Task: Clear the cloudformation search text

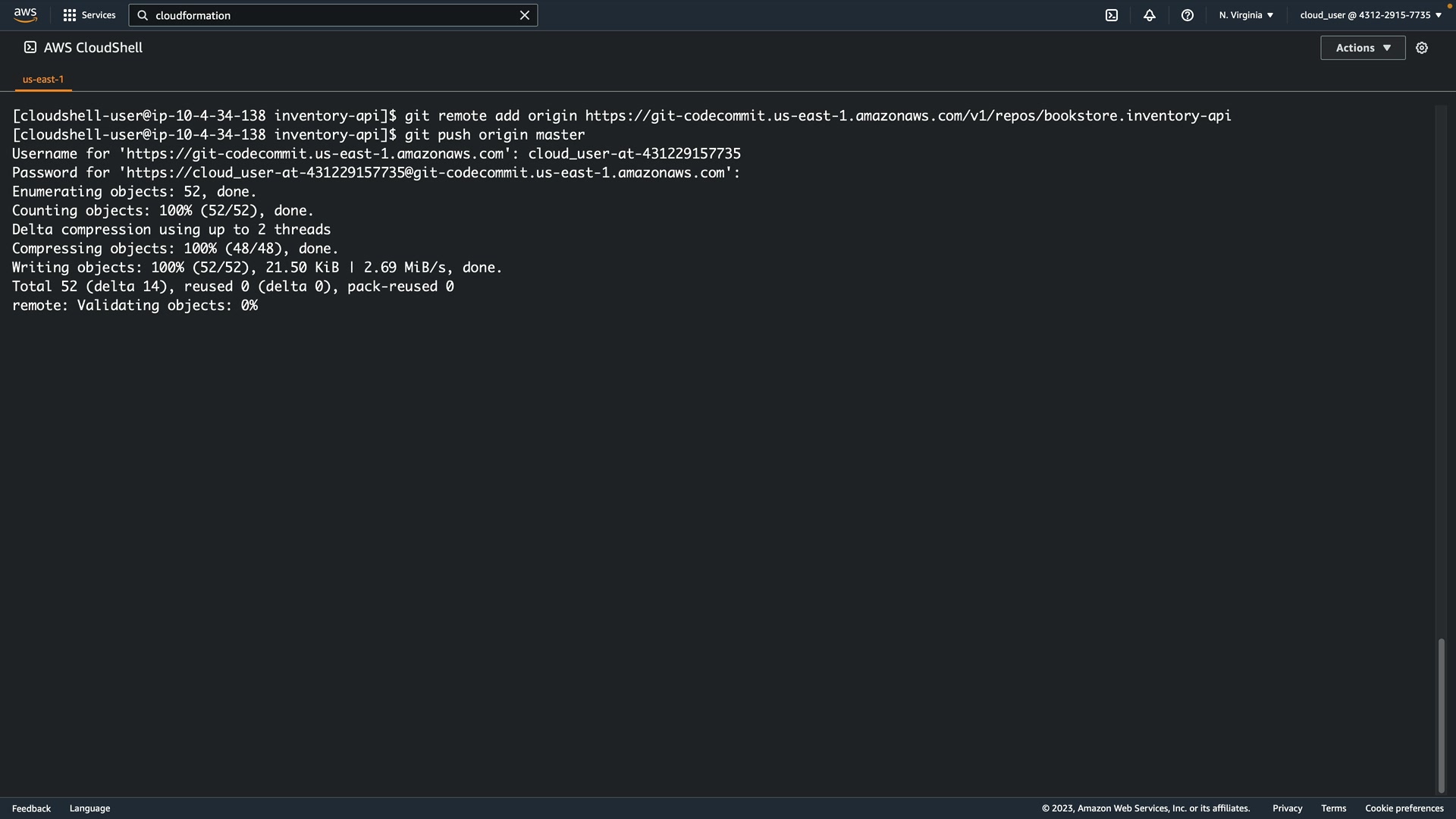Action: tap(524, 15)
